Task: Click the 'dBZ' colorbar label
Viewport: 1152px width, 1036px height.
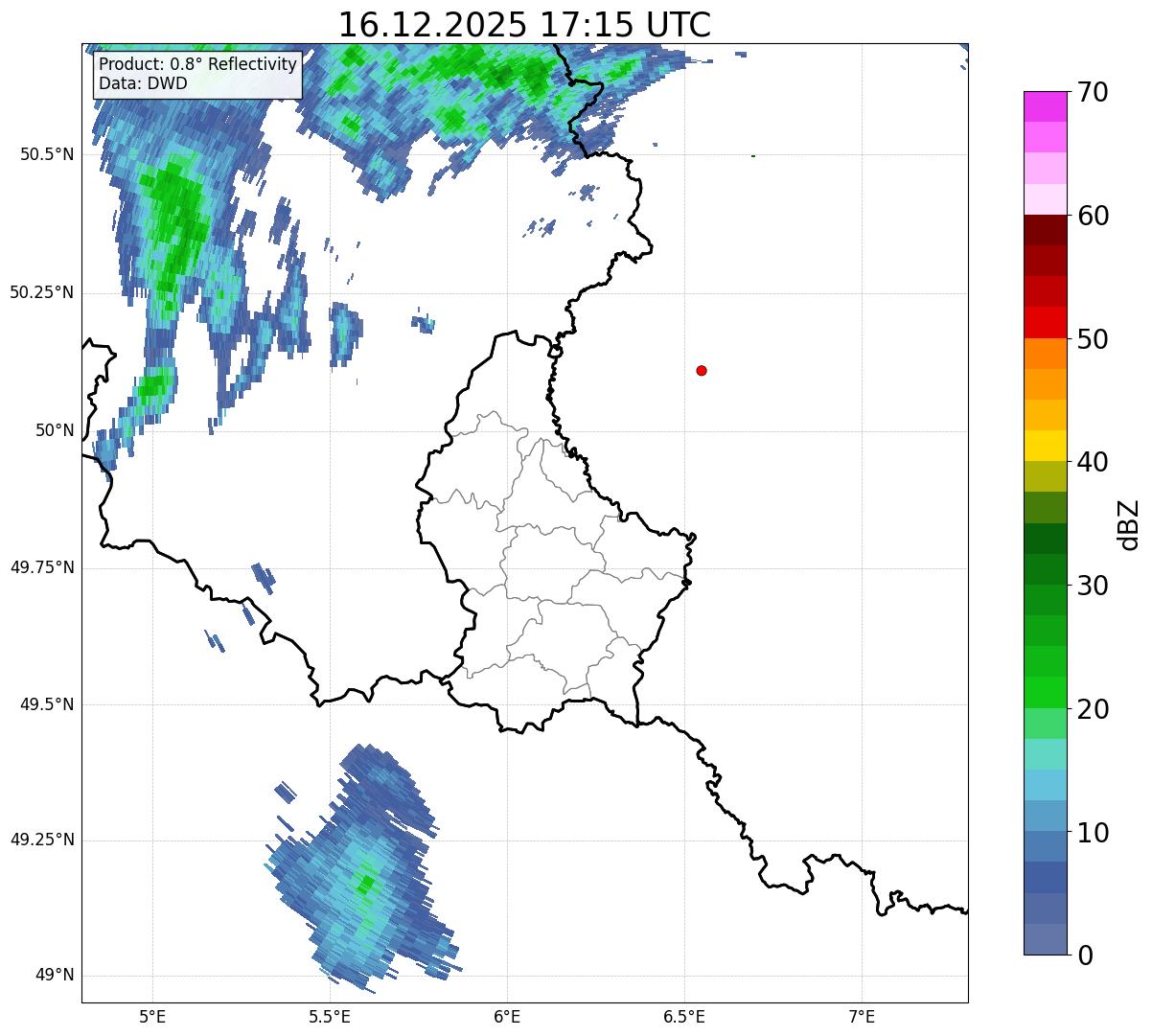Action: (x=1128, y=523)
